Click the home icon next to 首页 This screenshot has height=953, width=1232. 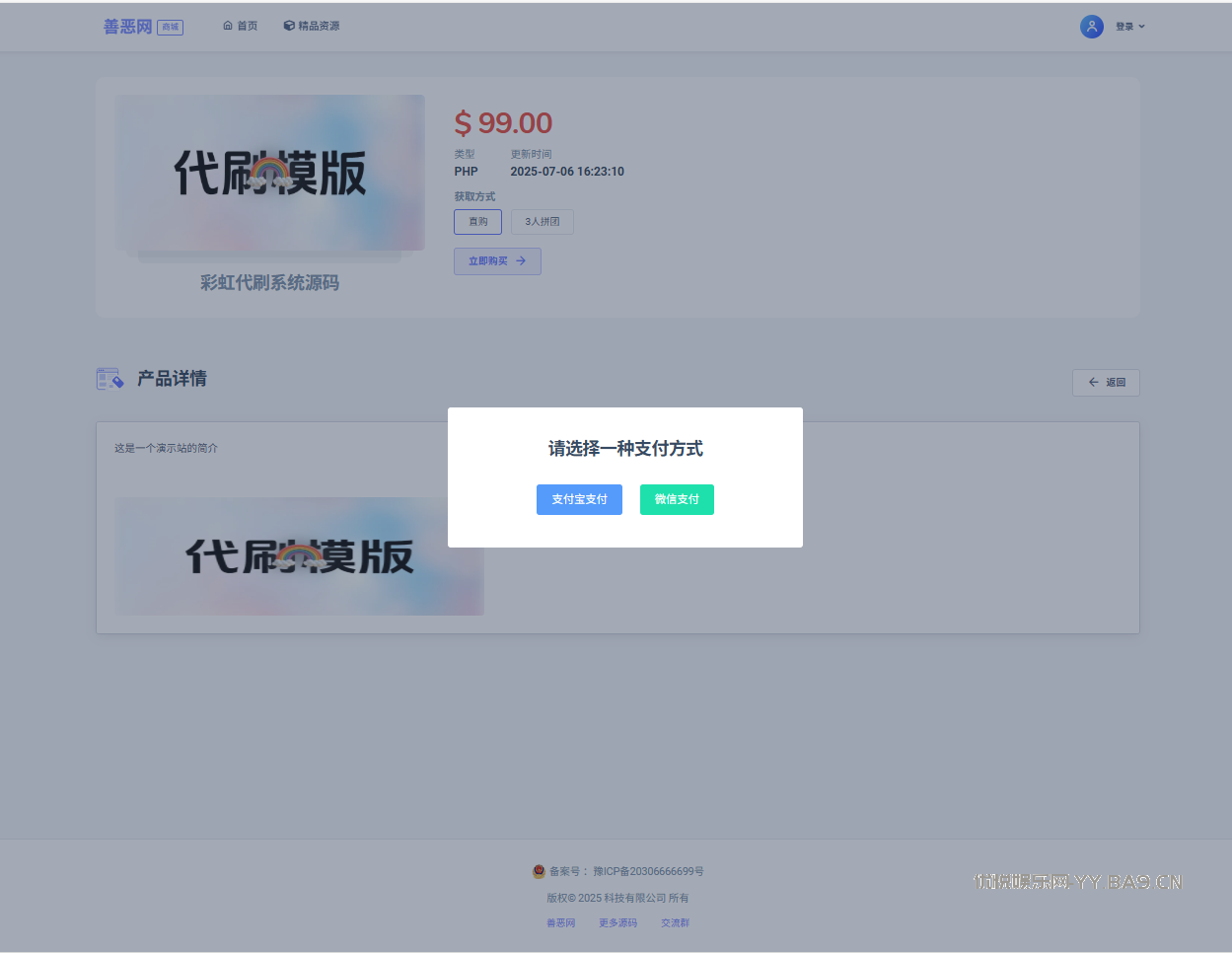point(228,26)
